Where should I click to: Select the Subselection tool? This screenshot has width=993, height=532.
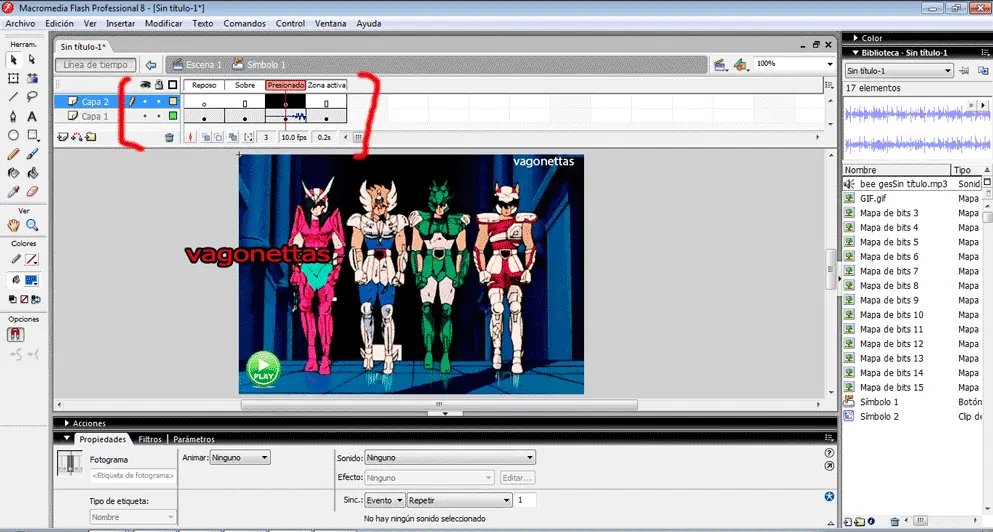pyautogui.click(x=32, y=60)
